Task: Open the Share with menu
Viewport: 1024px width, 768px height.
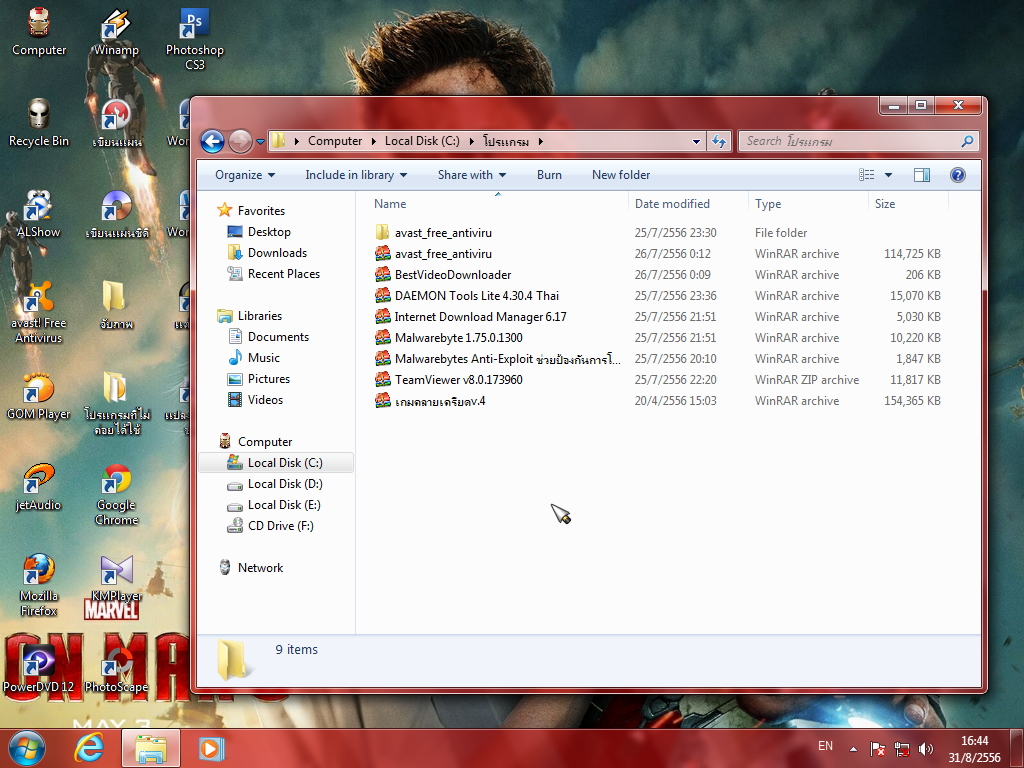Action: coord(472,175)
